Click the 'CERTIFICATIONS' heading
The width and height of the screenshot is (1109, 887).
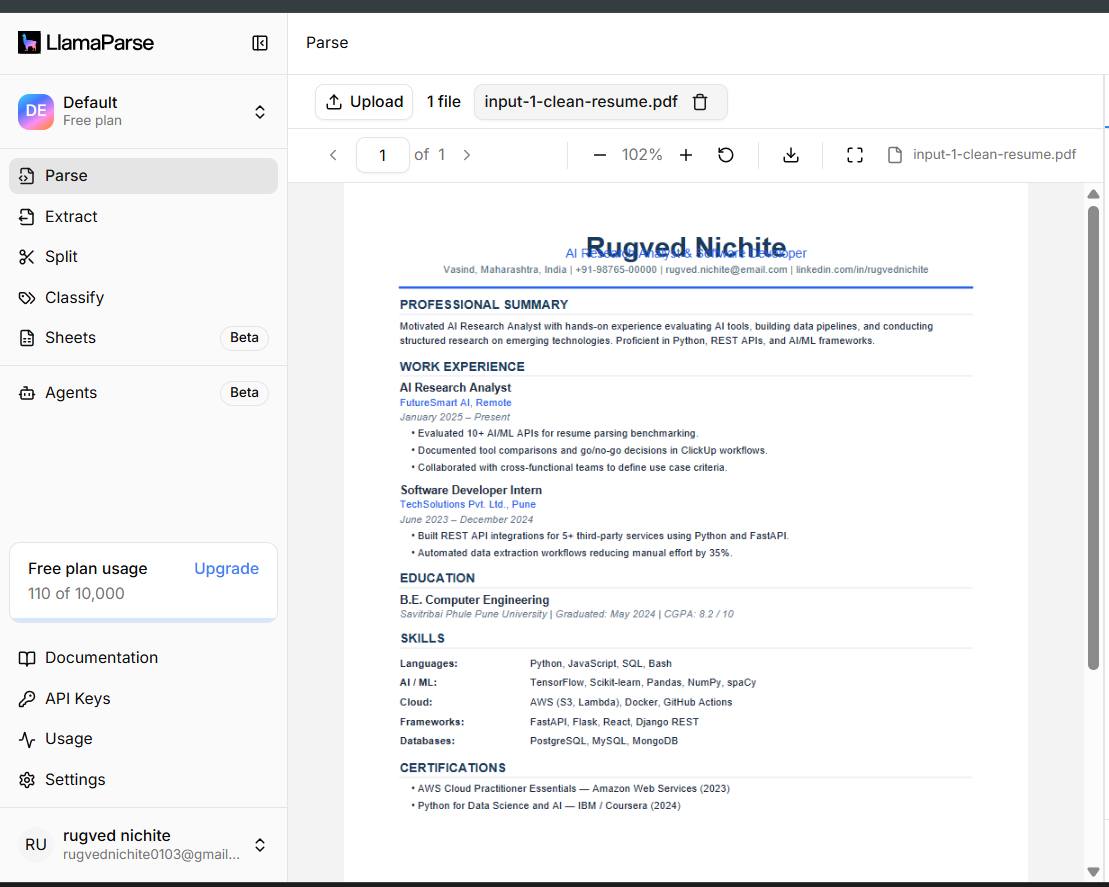(x=453, y=768)
